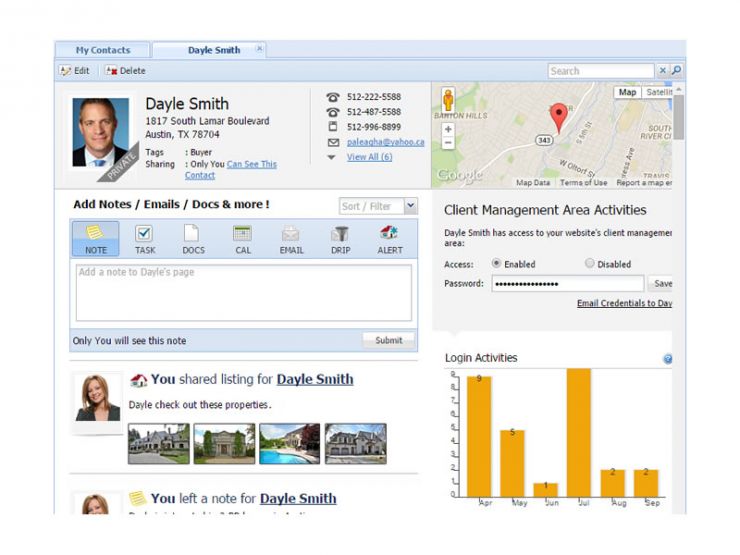The image size is (740, 555).
Task: Select the Enabled access radio button
Action: tap(496, 264)
